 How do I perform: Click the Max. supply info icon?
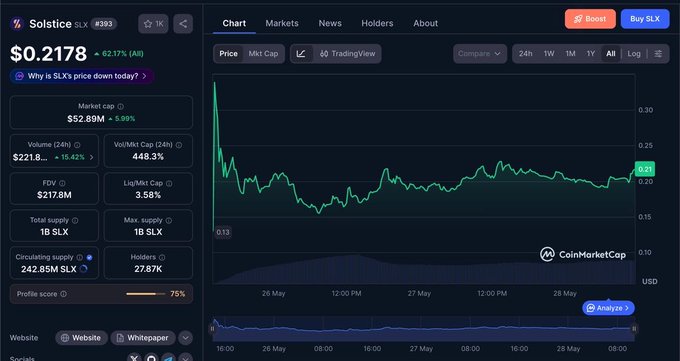coord(169,220)
